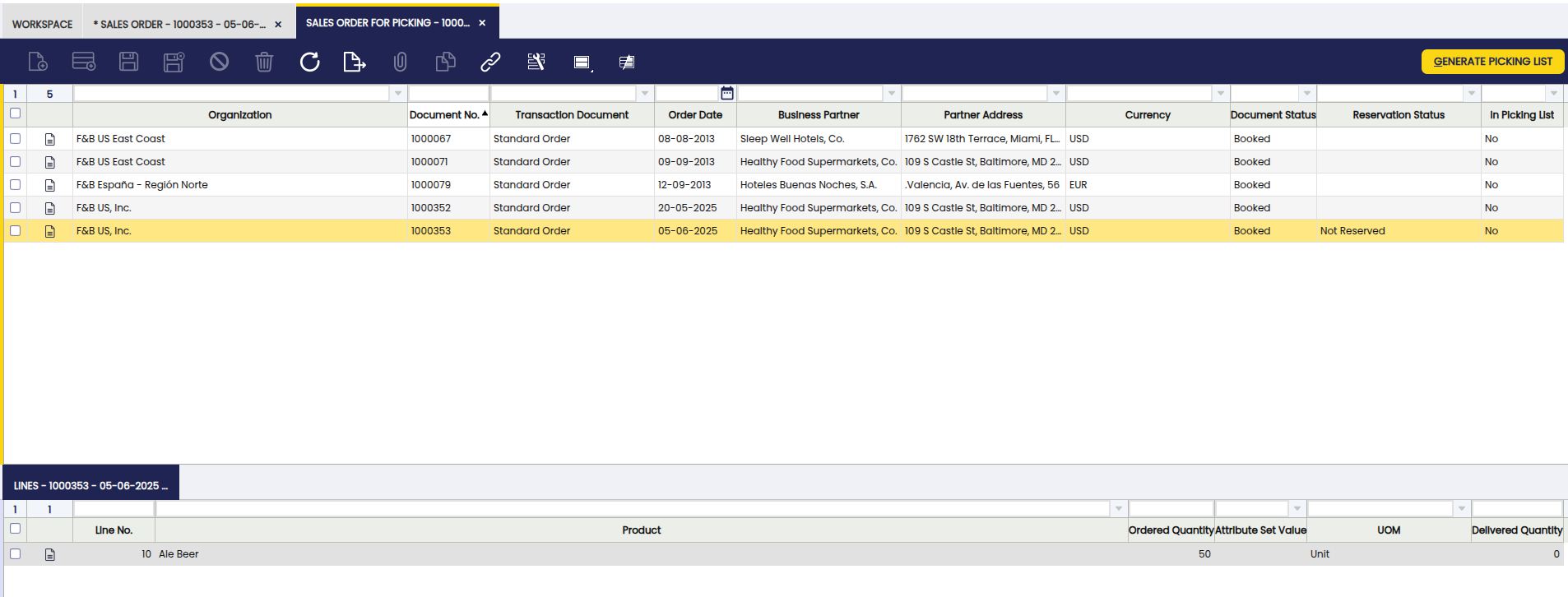Open the Order Date calendar picker

(x=727, y=93)
